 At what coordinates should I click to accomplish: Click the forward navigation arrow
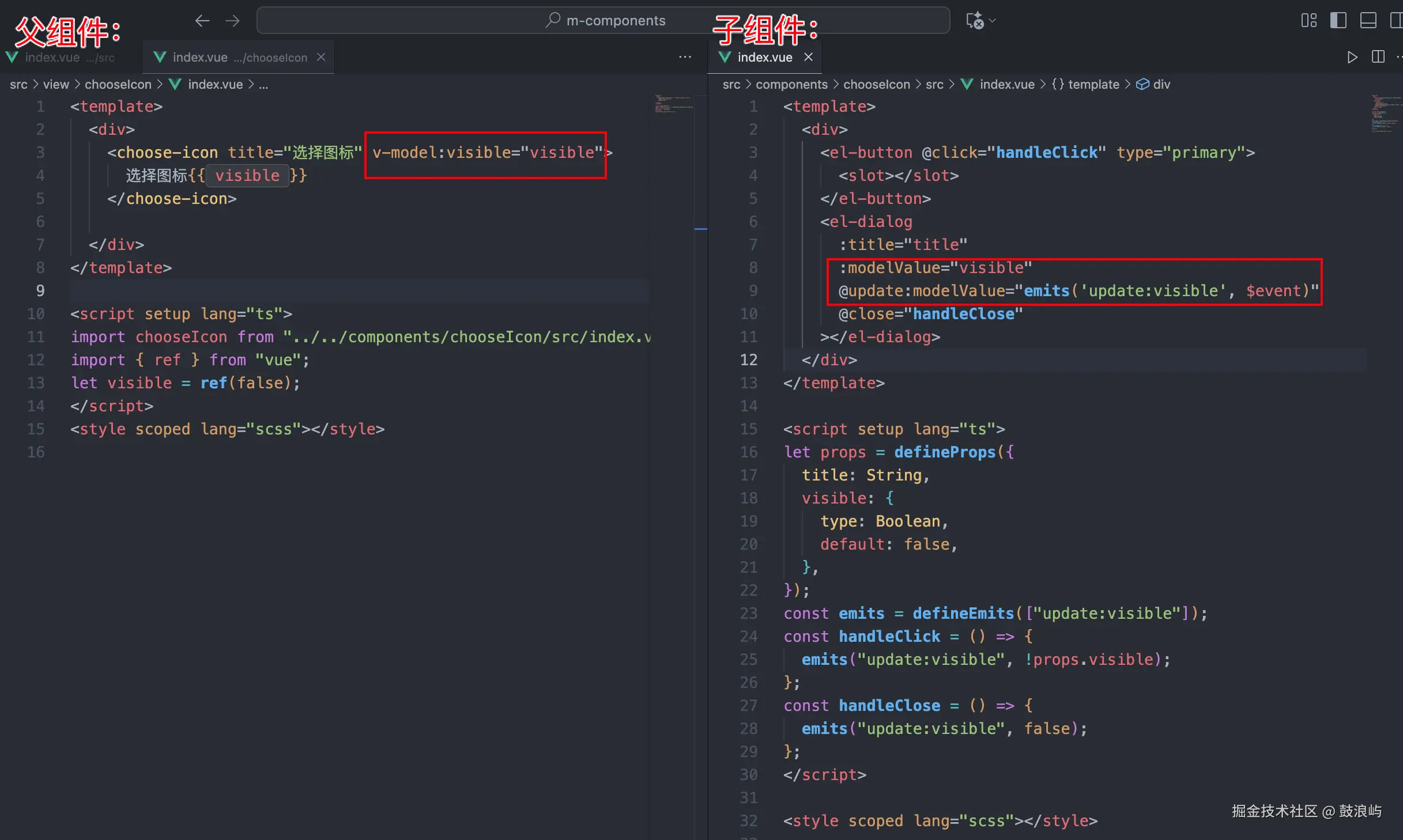(x=233, y=21)
